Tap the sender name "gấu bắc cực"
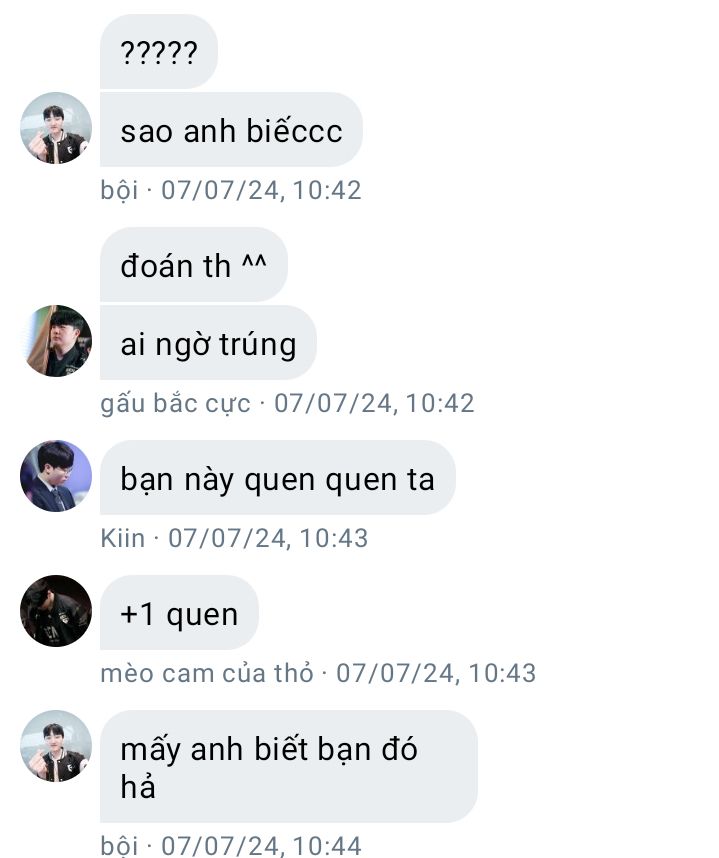The width and height of the screenshot is (719, 858). point(175,403)
